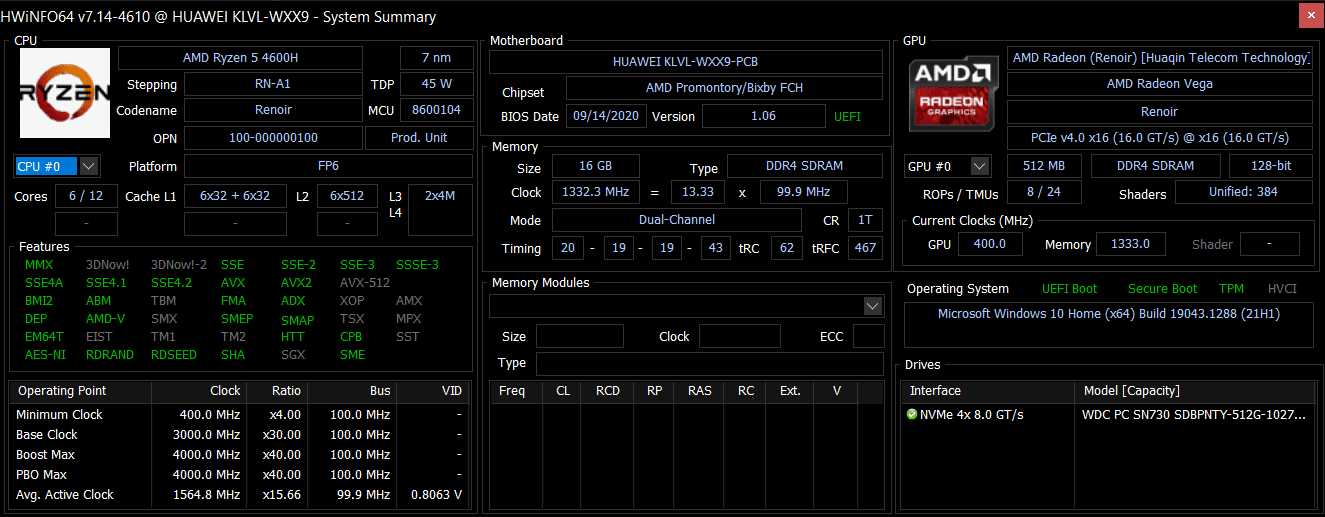
Task: Open the CPU #0 selector dropdown
Action: click(x=88, y=166)
